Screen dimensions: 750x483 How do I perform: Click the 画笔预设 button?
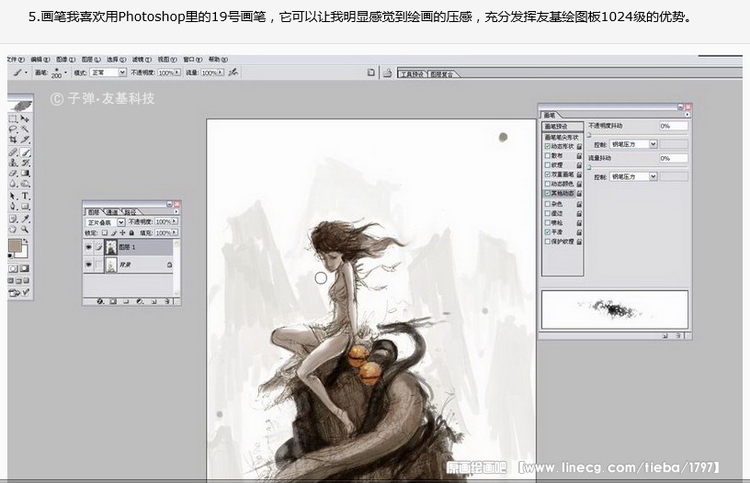click(563, 127)
